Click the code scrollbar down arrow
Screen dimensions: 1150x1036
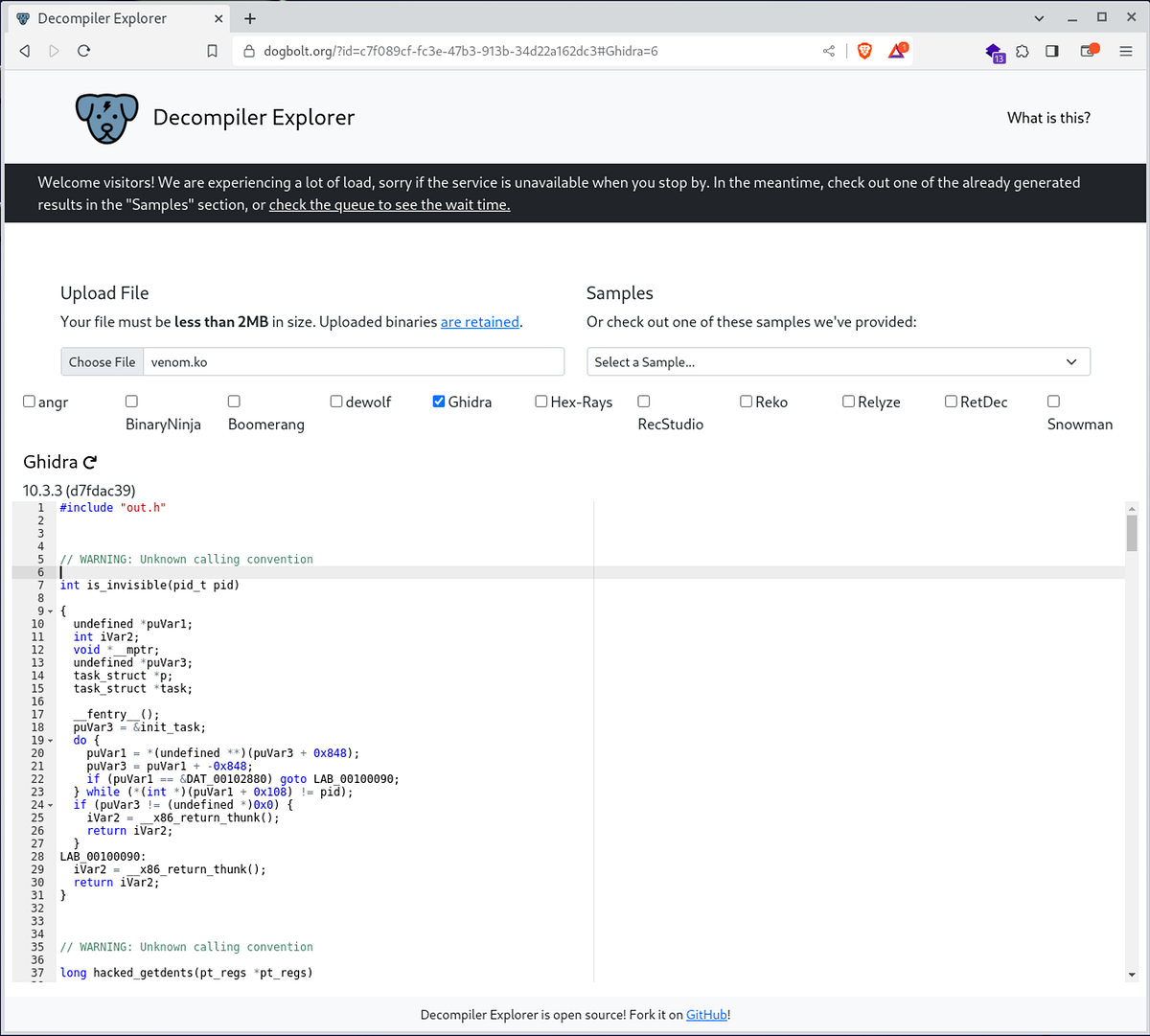coord(1132,975)
